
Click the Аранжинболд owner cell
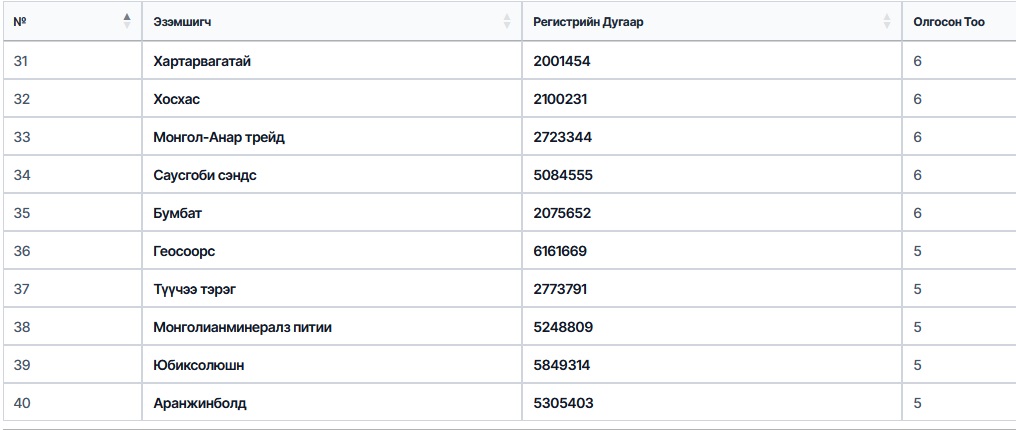pos(332,403)
